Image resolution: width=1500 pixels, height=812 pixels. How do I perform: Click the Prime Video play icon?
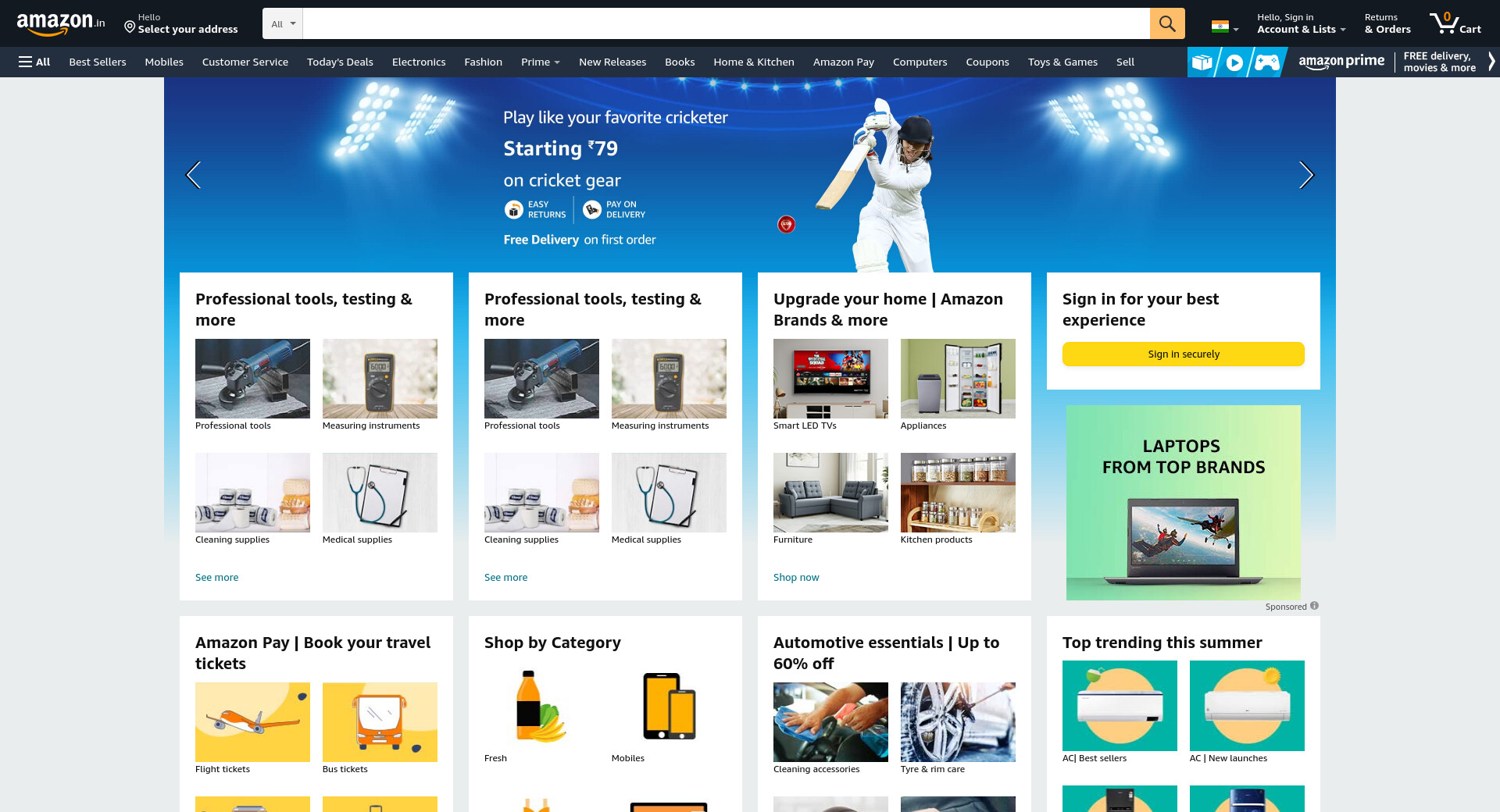[x=1234, y=62]
